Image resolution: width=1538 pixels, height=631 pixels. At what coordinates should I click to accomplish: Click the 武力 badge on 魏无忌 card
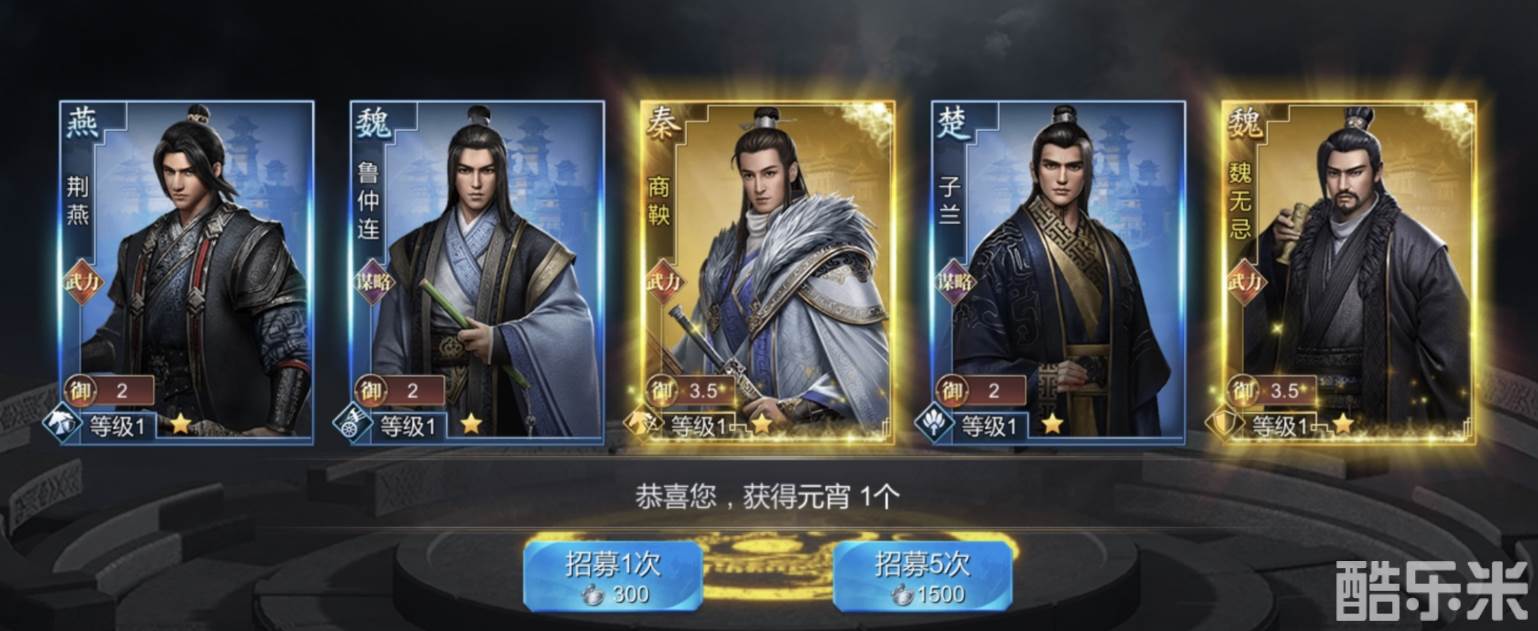pos(1247,282)
